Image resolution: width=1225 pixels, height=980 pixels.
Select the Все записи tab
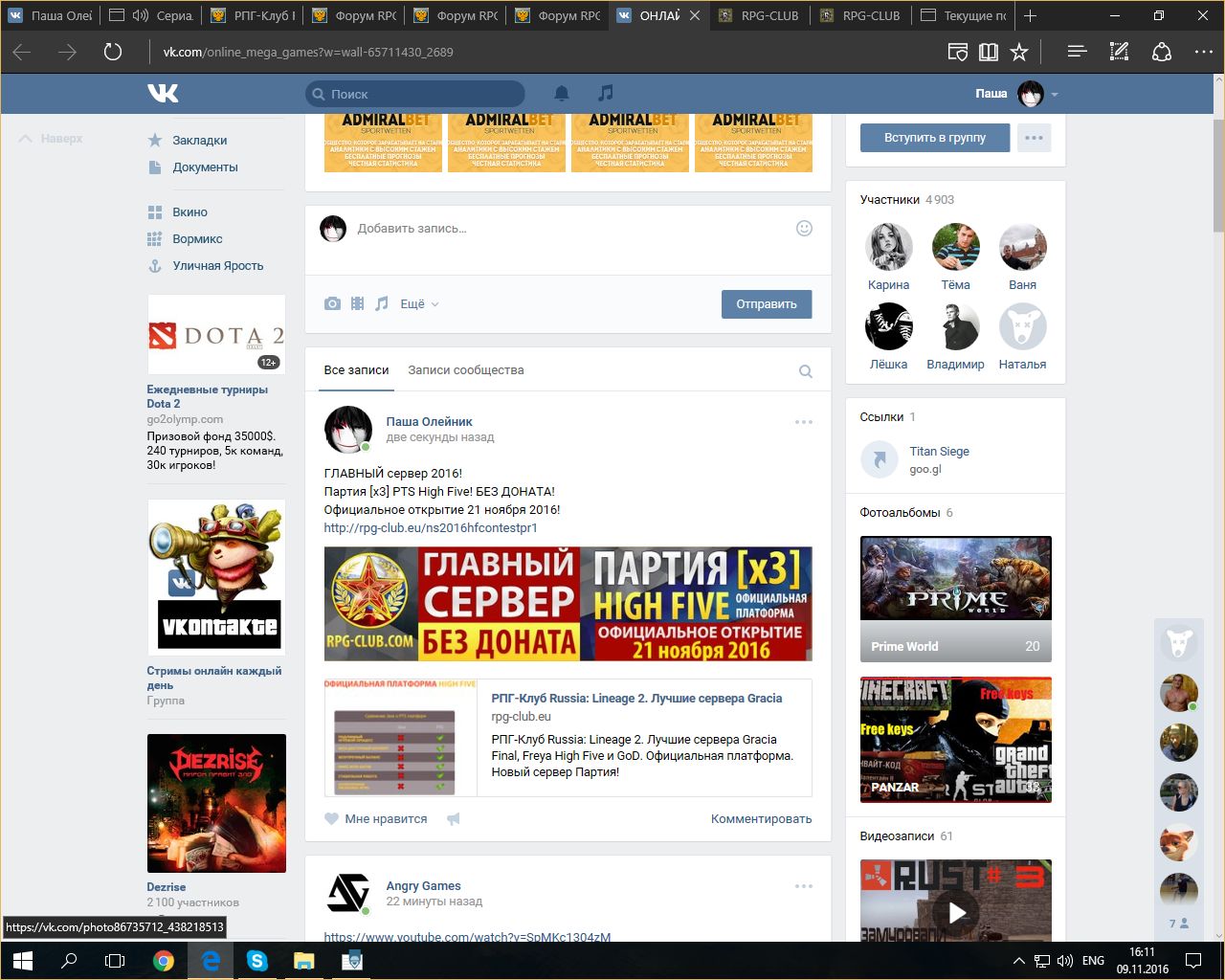[356, 370]
